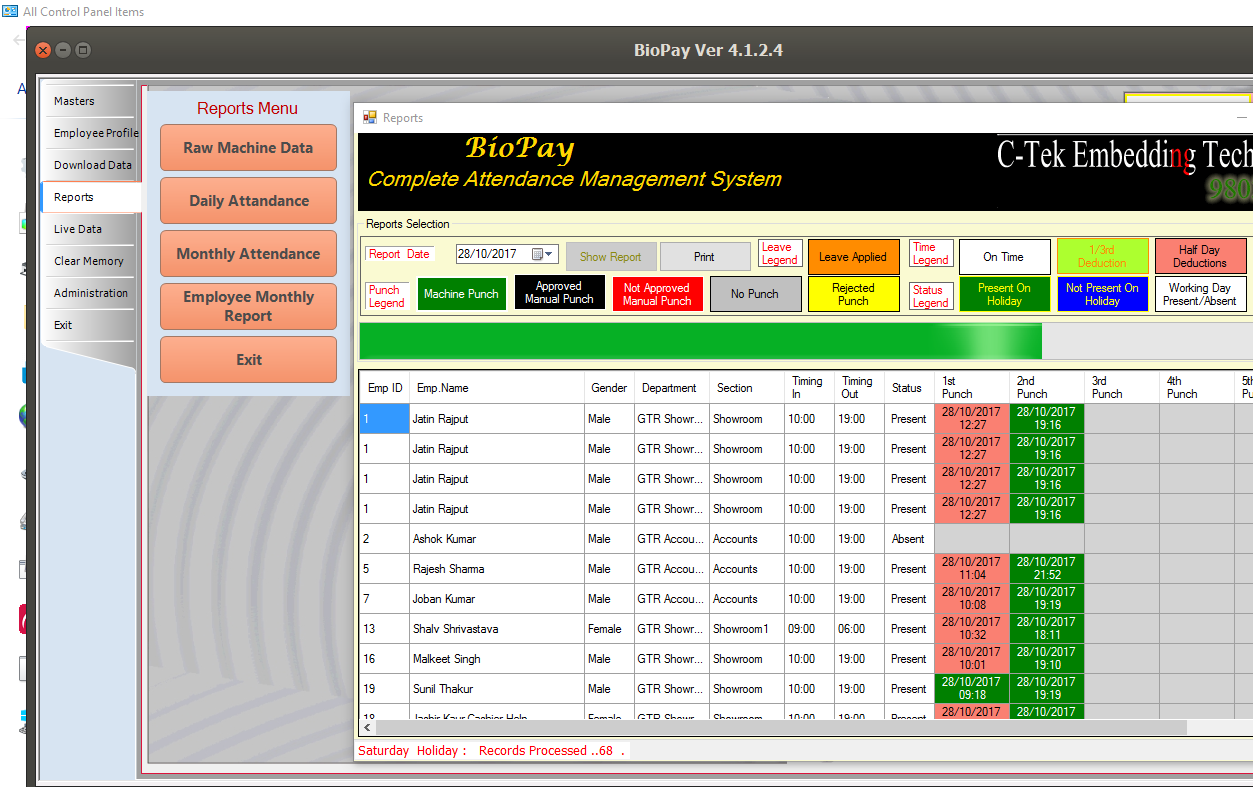Click the Records Processed status bar text

coord(551,751)
